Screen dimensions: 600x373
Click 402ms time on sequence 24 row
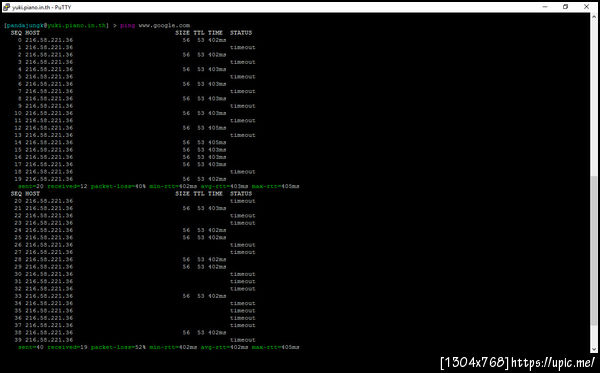tap(217, 230)
